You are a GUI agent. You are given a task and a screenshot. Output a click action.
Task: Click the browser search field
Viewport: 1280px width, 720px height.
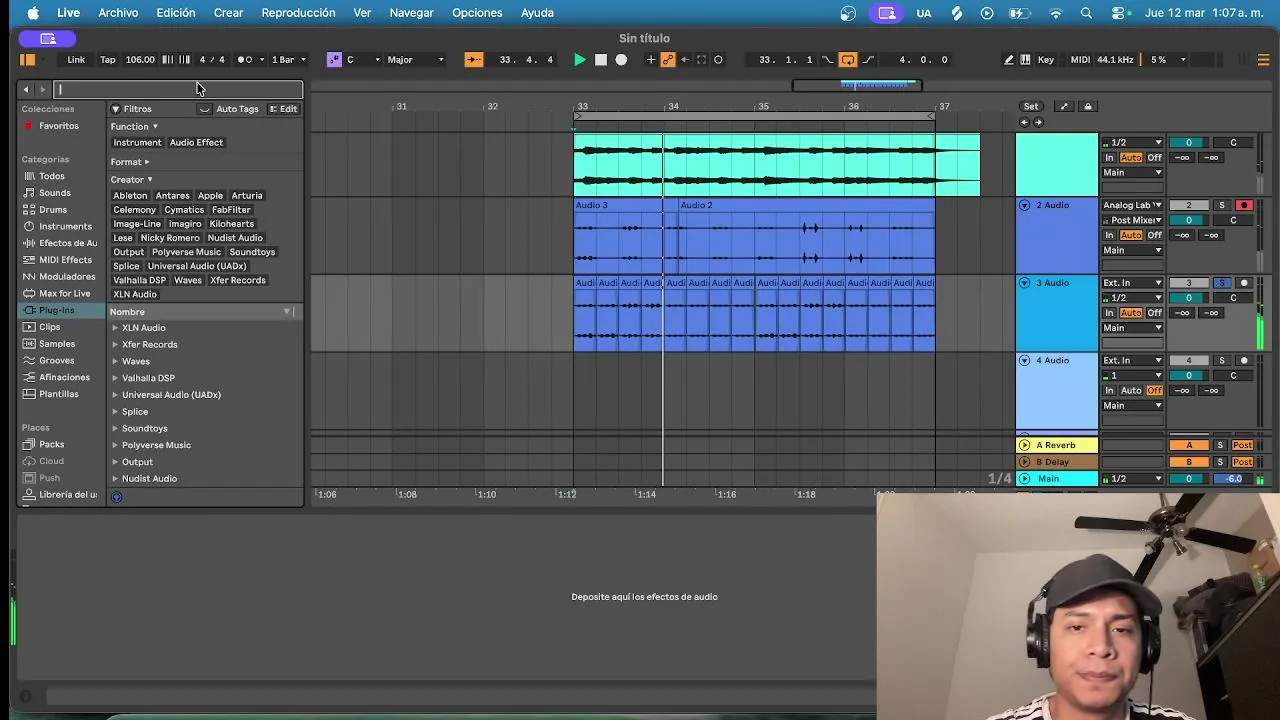[x=178, y=89]
